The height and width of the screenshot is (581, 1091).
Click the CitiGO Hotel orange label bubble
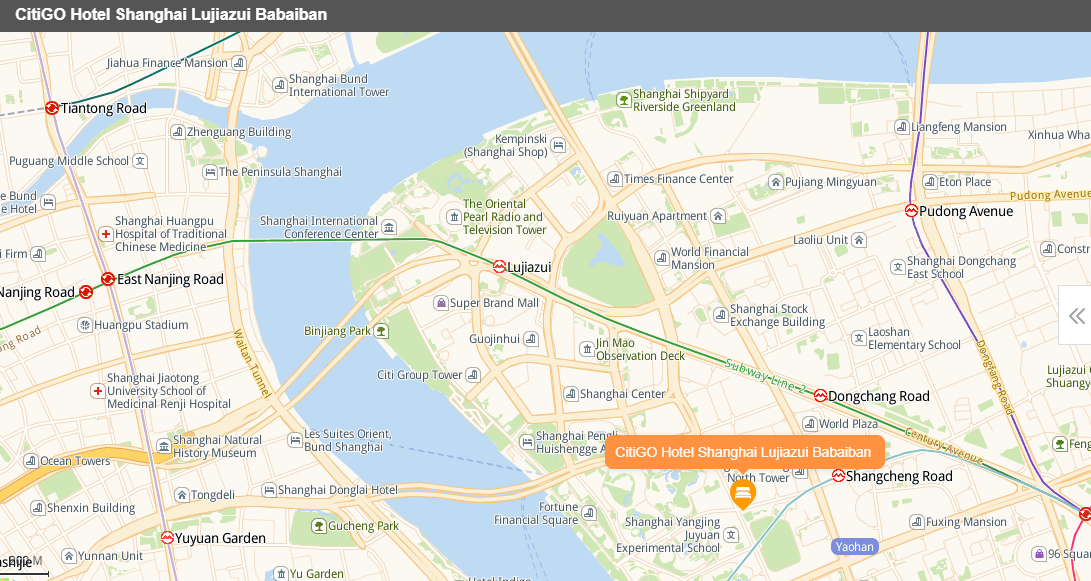(744, 452)
